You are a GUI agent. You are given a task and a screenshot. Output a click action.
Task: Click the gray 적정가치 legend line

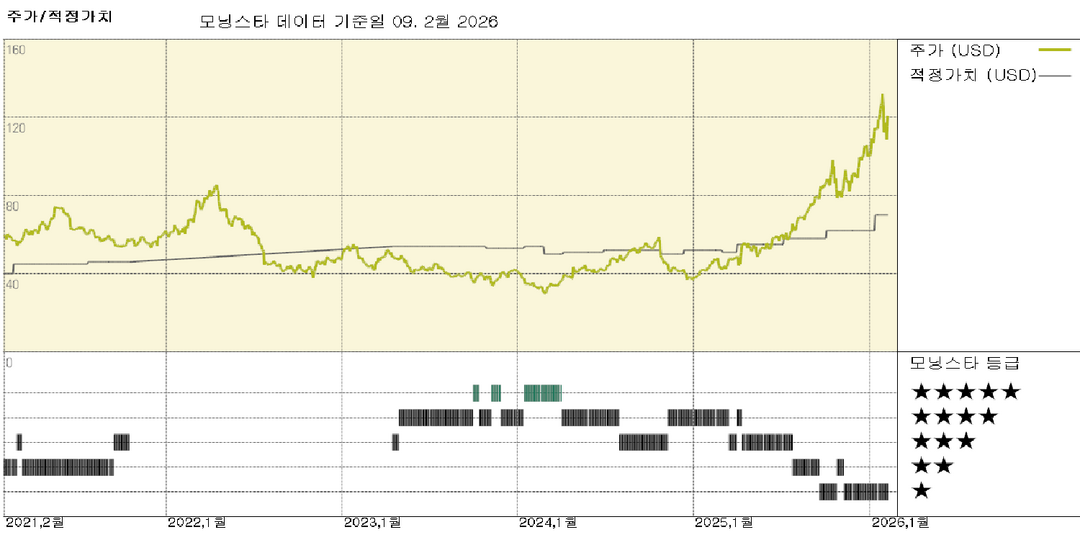[1054, 75]
